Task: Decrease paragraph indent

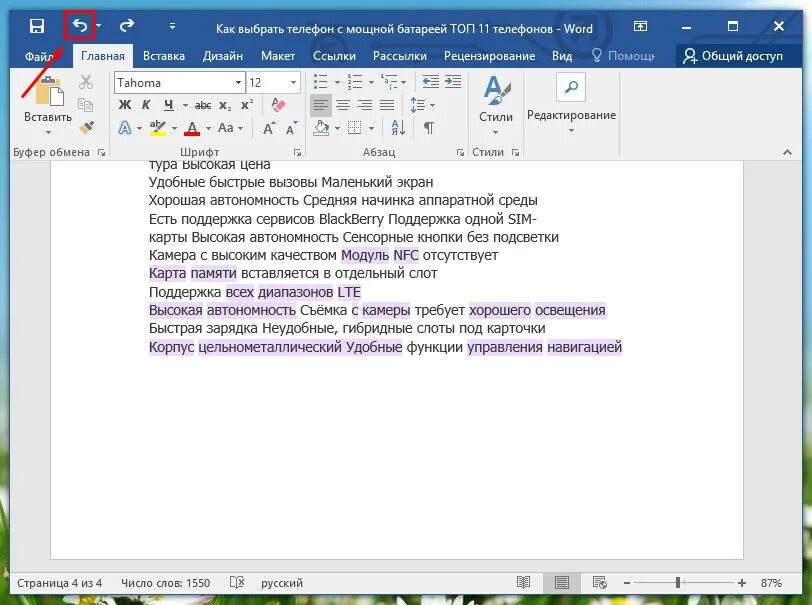Action: [431, 82]
